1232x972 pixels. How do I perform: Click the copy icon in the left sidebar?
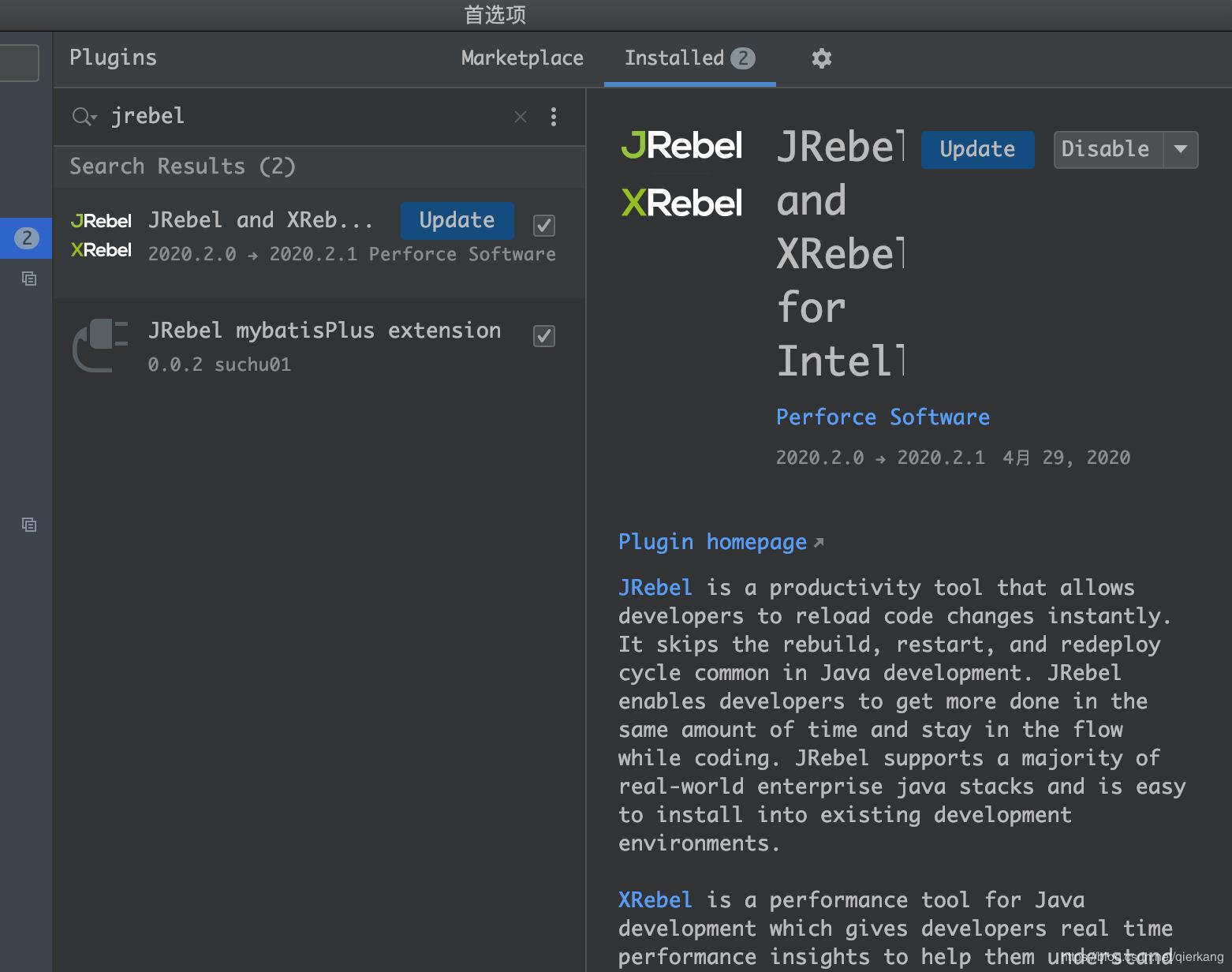28,279
